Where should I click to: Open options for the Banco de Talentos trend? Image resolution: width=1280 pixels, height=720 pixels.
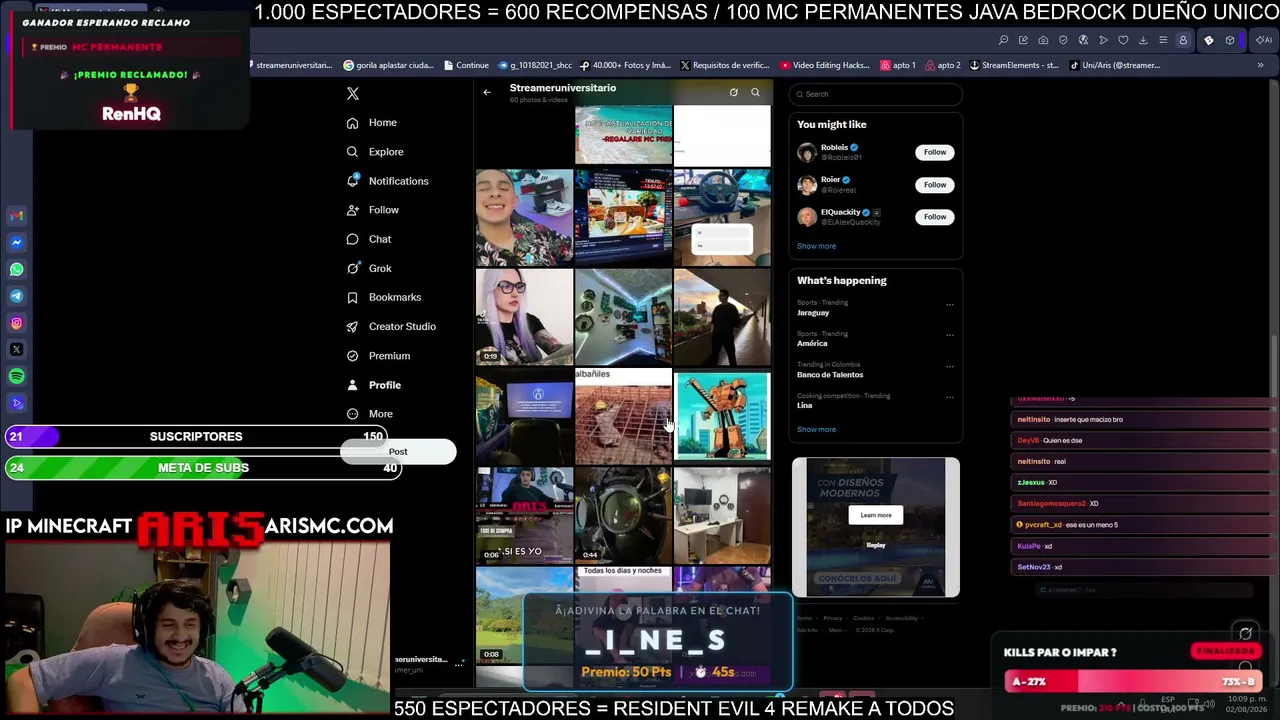[x=949, y=366]
